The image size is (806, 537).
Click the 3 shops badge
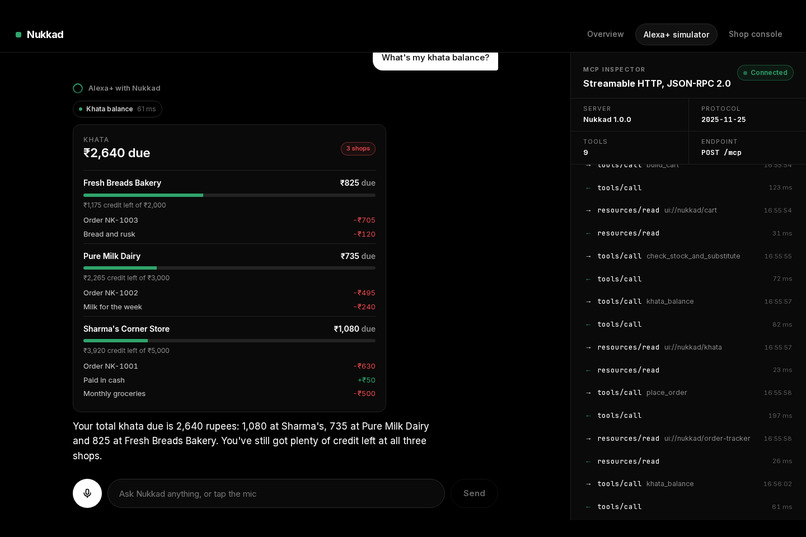(358, 149)
